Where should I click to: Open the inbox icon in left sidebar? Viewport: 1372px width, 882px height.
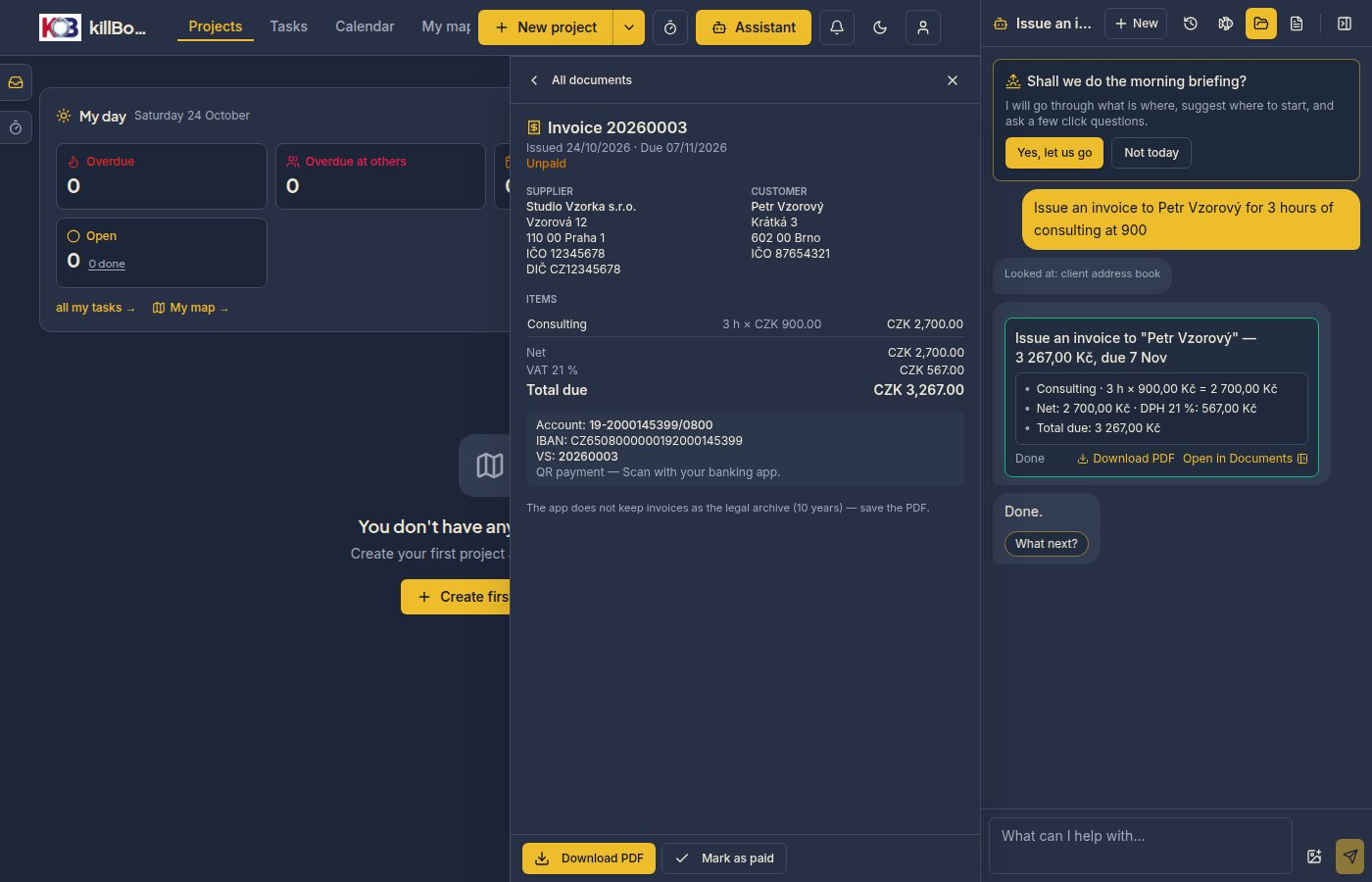click(x=16, y=82)
